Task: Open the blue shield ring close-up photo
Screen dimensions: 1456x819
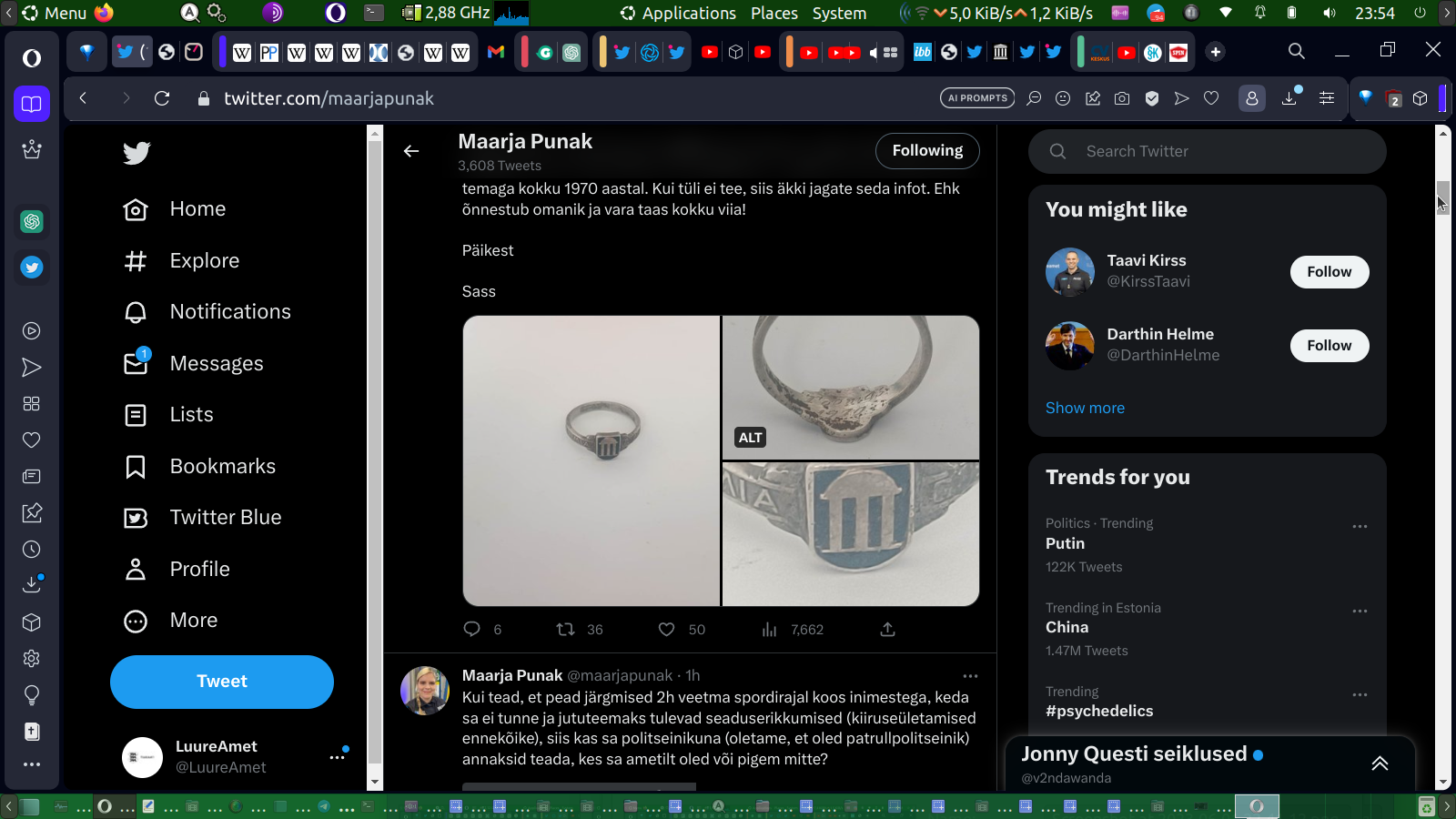Action: 851,534
